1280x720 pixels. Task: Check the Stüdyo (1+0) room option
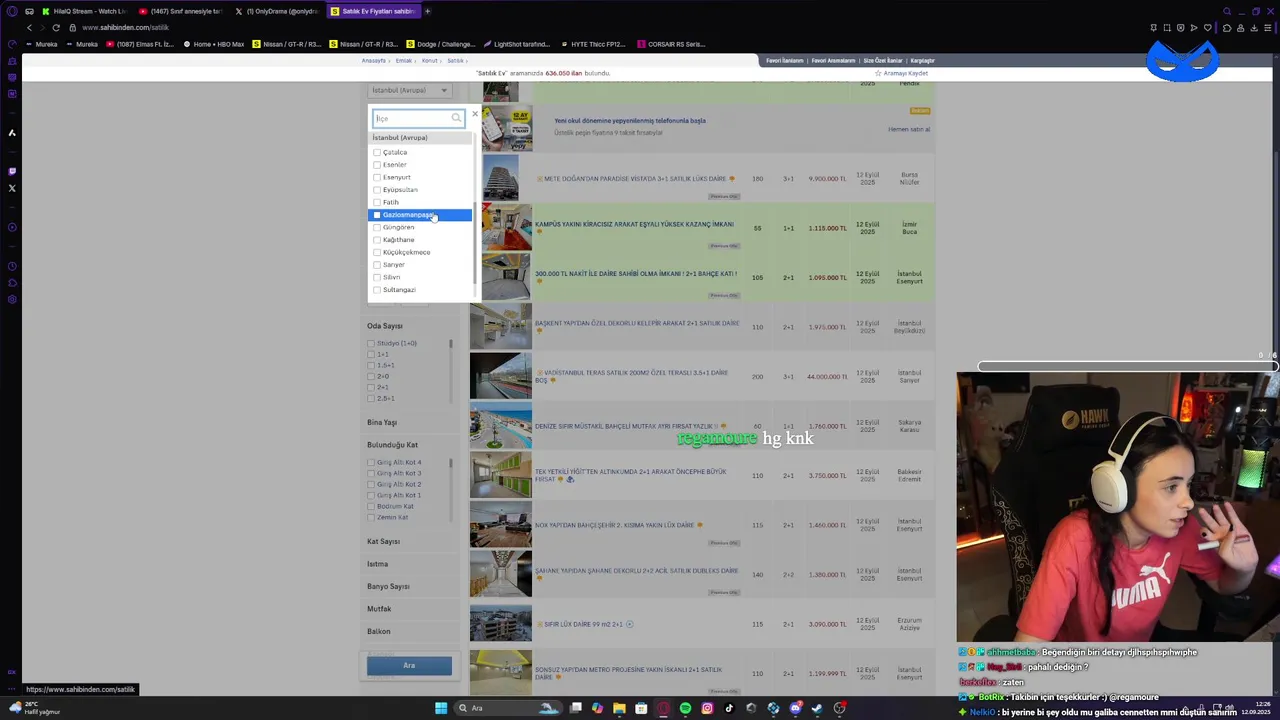[x=371, y=343]
